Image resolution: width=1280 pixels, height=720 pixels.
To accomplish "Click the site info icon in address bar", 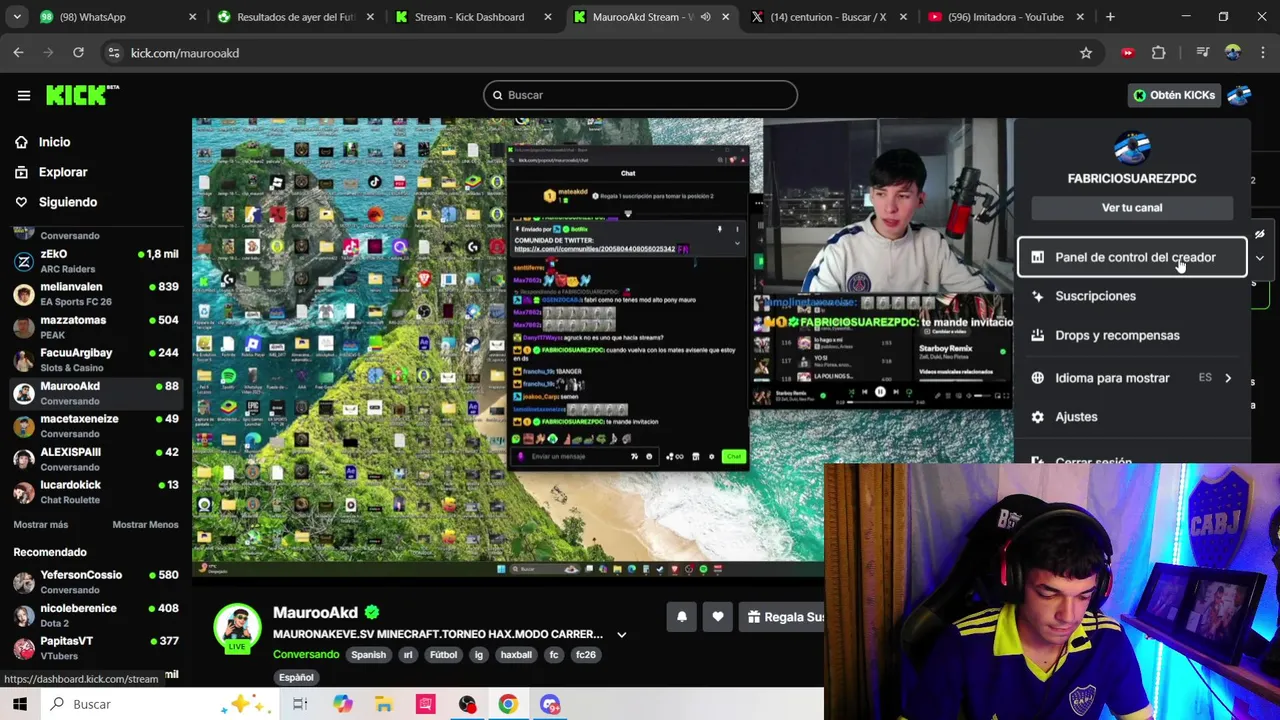I will [113, 53].
